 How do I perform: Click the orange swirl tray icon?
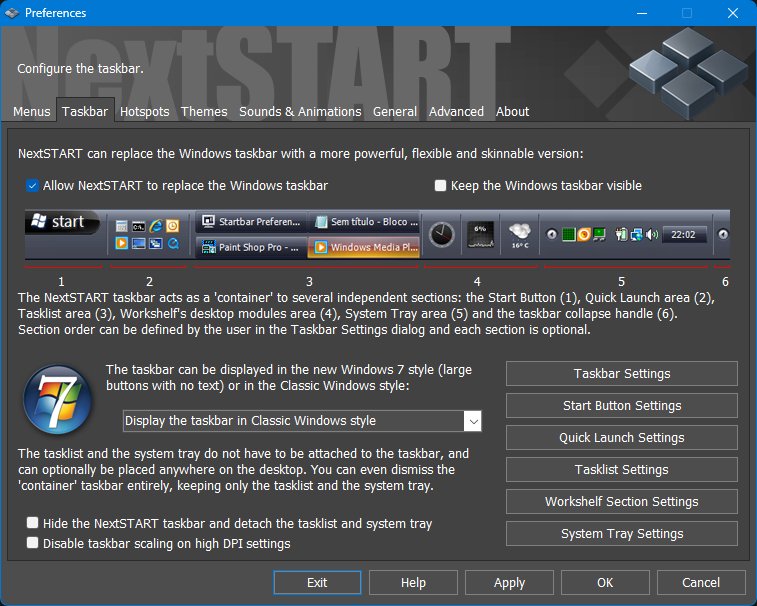(584, 235)
